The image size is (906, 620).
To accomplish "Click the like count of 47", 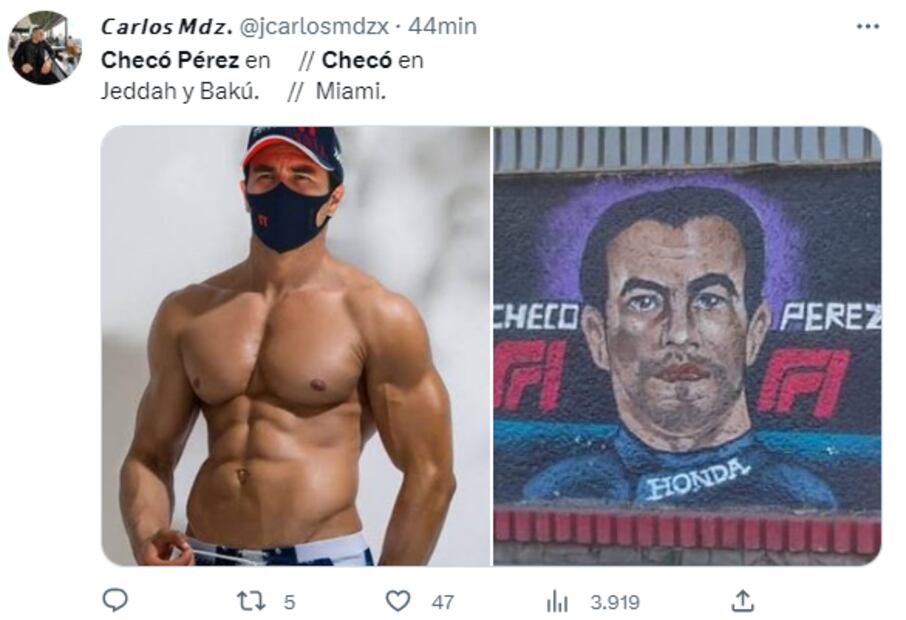I will pyautogui.click(x=442, y=602).
